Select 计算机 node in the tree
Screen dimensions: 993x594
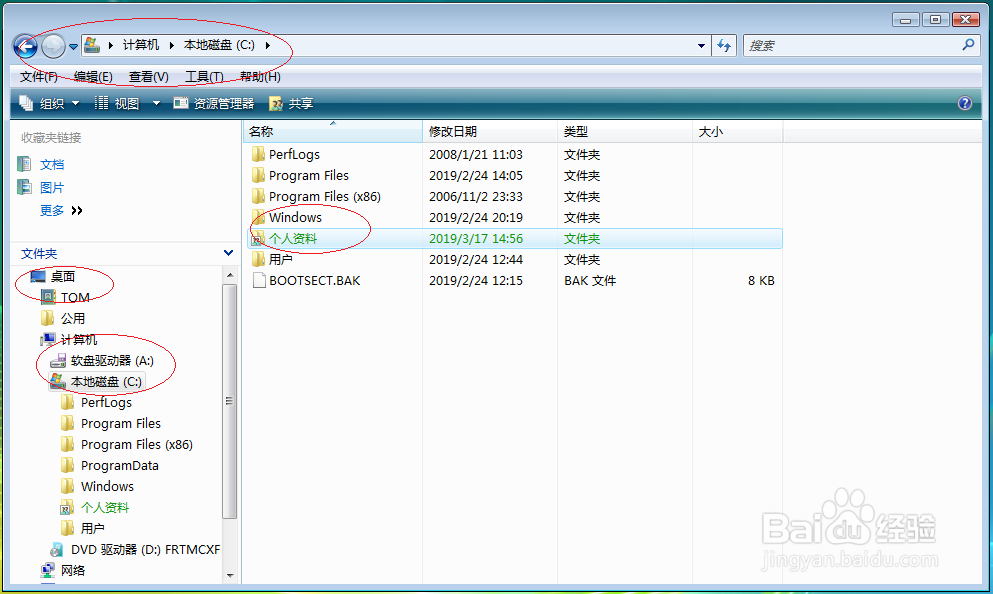coord(79,340)
